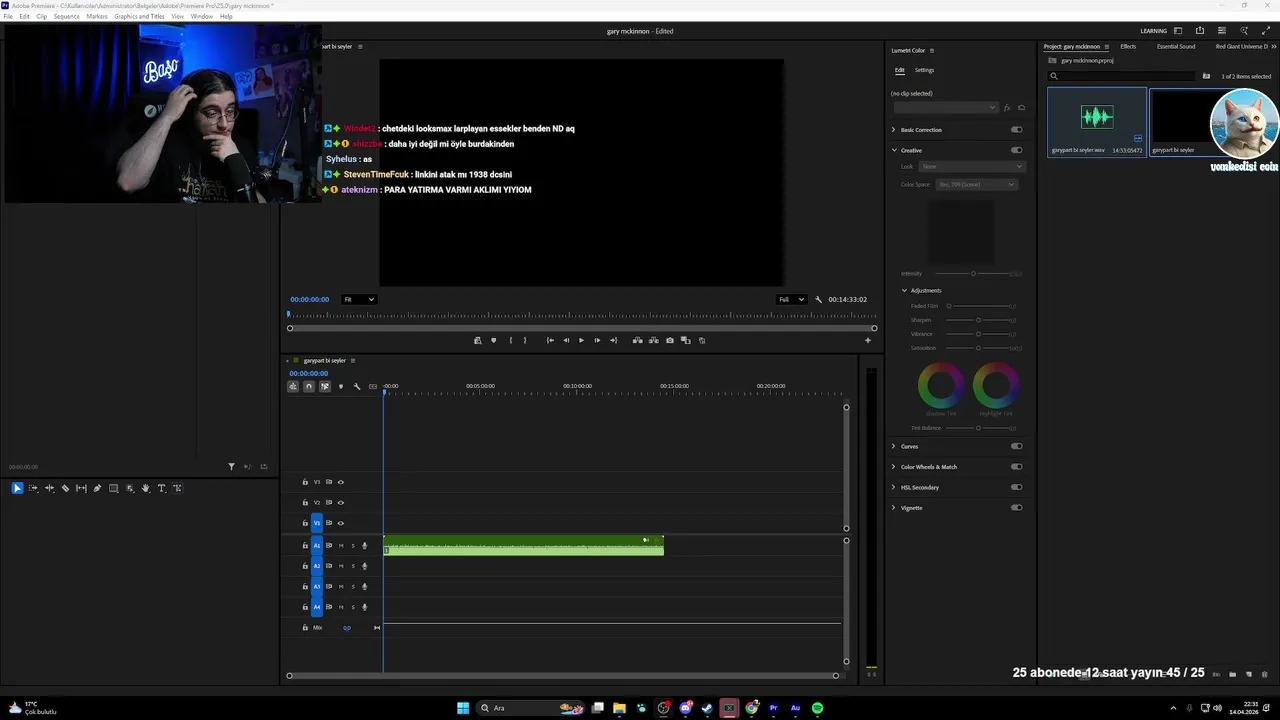This screenshot has width=1280, height=720.
Task: Toggle insert sequences as nests button
Action: coord(293,386)
